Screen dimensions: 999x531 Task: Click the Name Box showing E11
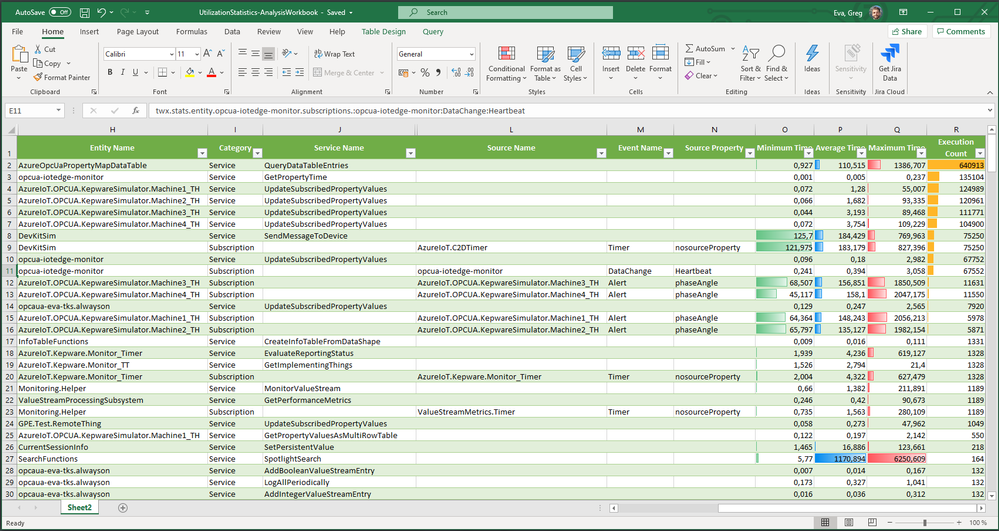(x=32, y=110)
